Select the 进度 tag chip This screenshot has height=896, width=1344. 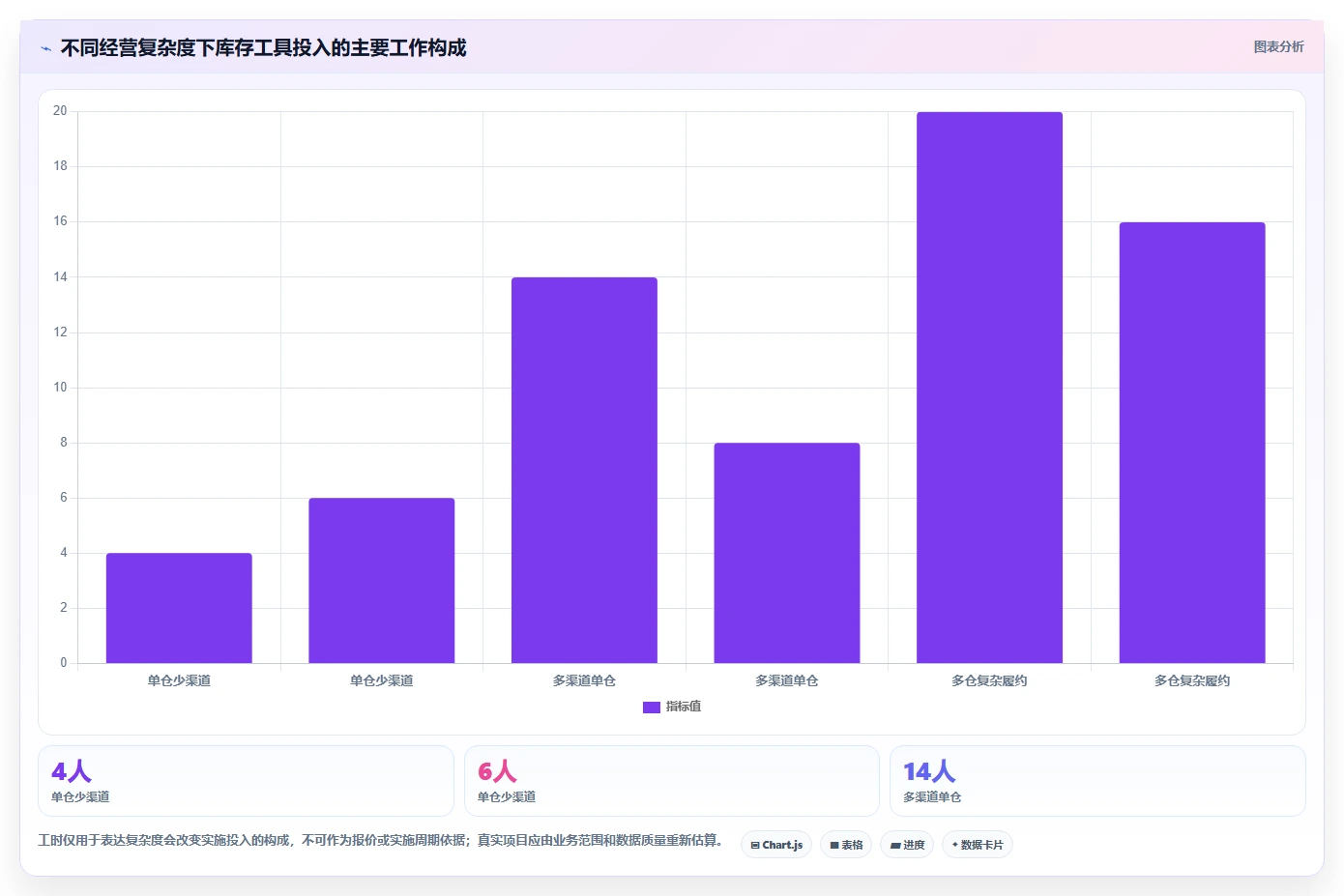(x=907, y=845)
